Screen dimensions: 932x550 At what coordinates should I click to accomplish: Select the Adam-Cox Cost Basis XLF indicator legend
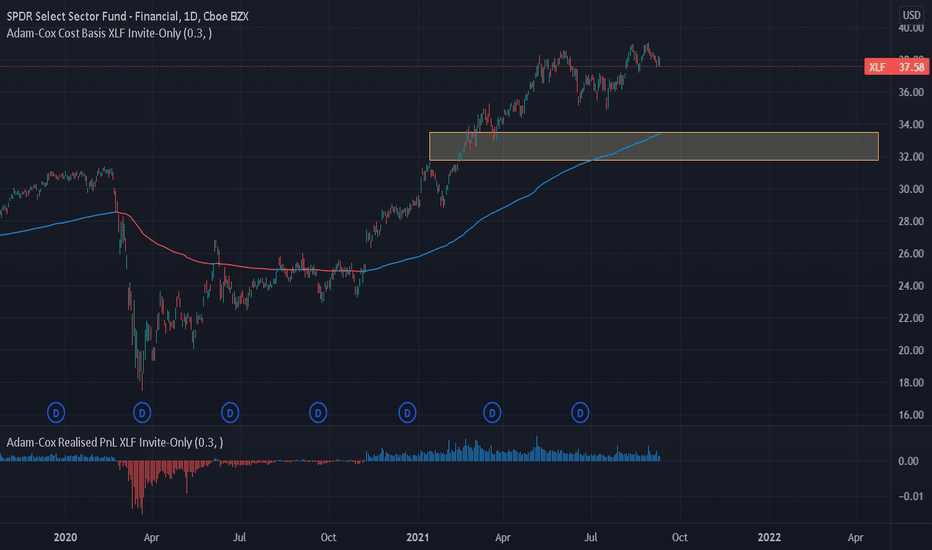(109, 33)
